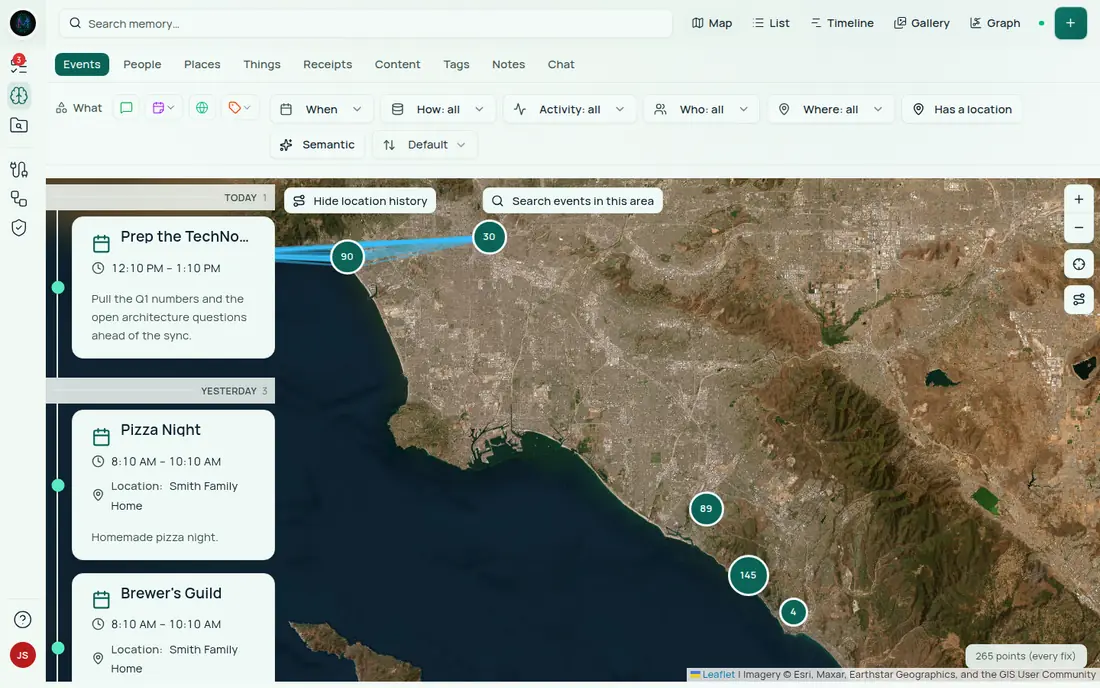This screenshot has height=688, width=1100.
Task: Click the map route settings icon below crosshair
Action: click(1079, 299)
